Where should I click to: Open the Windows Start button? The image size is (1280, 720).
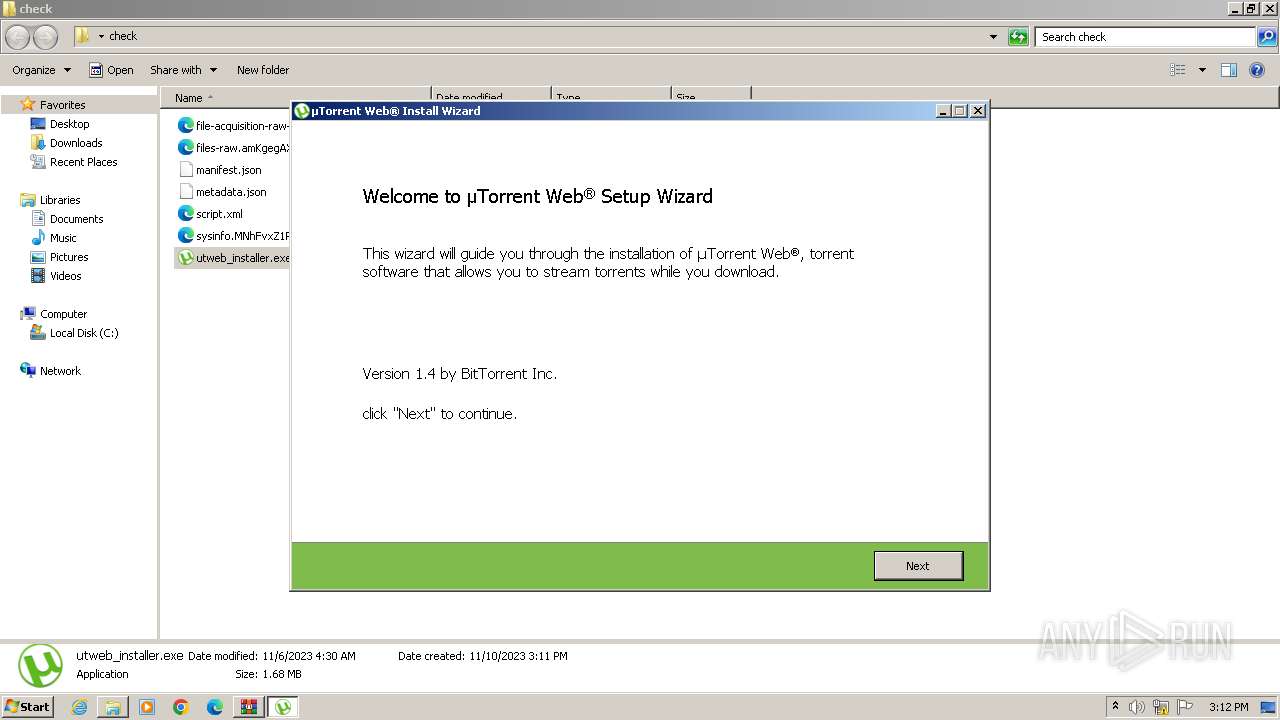[27, 706]
